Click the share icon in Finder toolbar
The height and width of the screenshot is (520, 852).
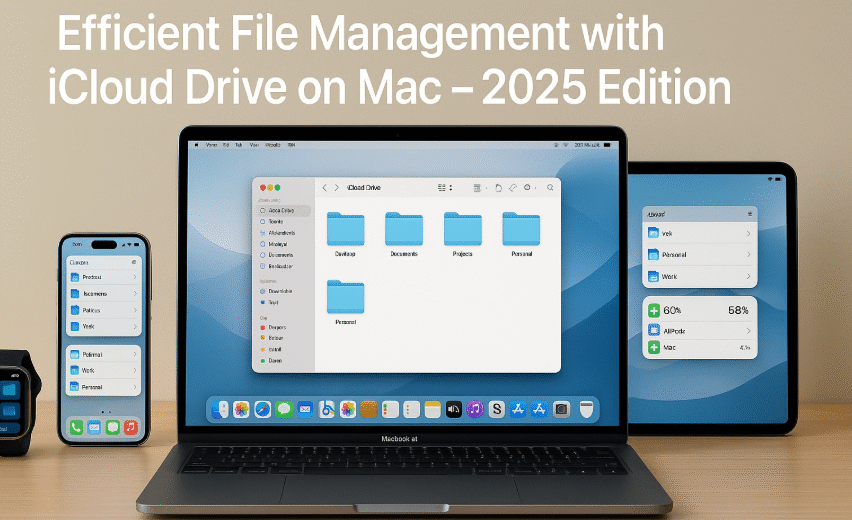(498, 187)
